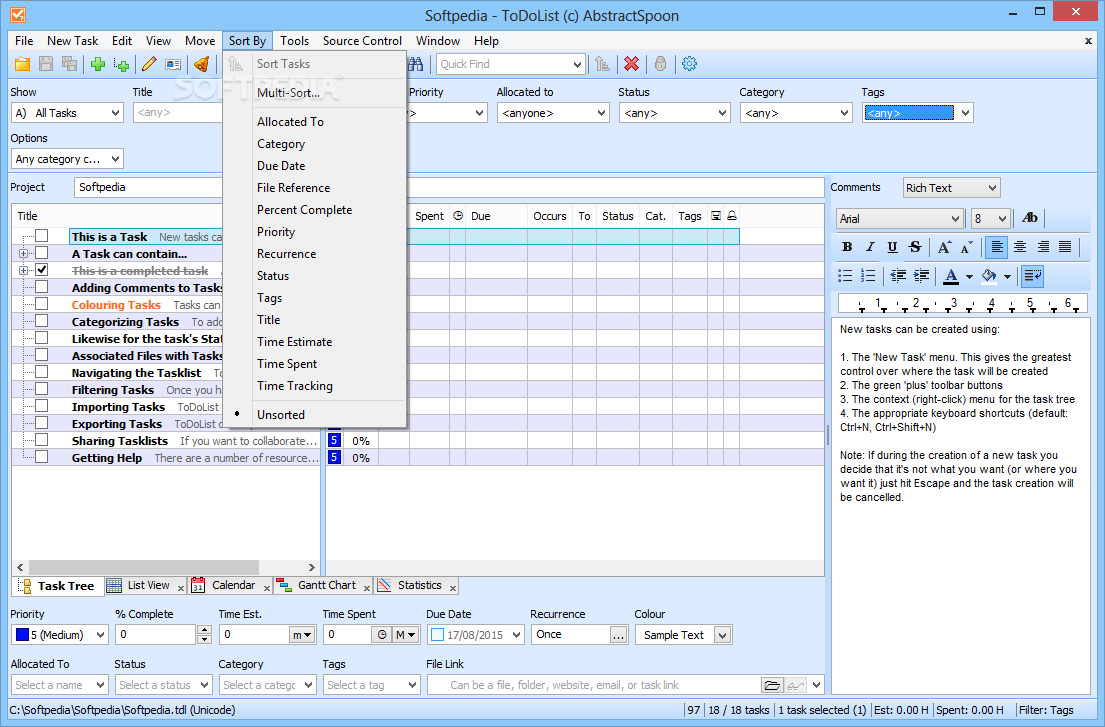Screen dimensions: 1105x727
Task: Click the Time Spent clock button
Action: (x=381, y=635)
